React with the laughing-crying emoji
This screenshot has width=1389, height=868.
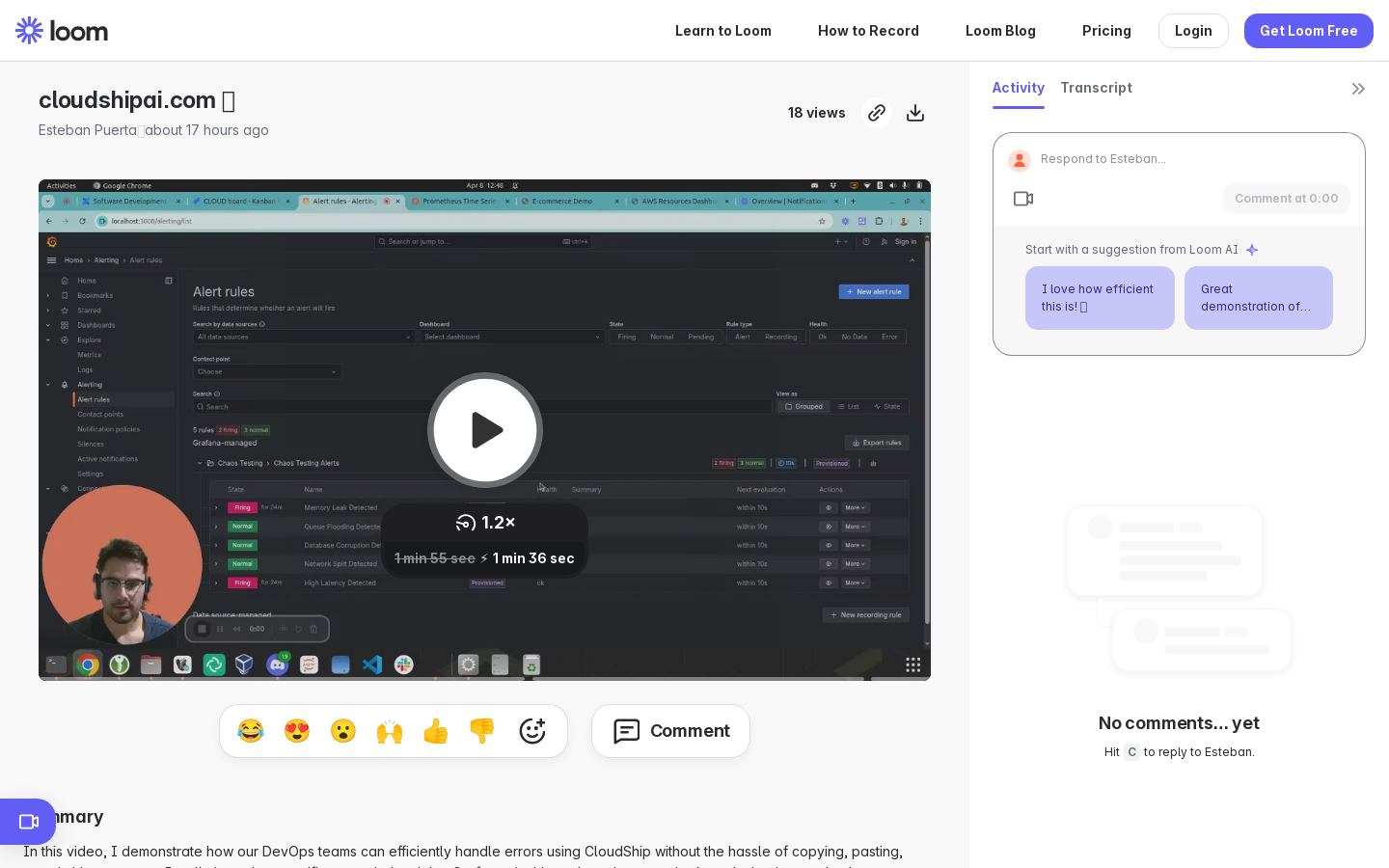tap(251, 731)
